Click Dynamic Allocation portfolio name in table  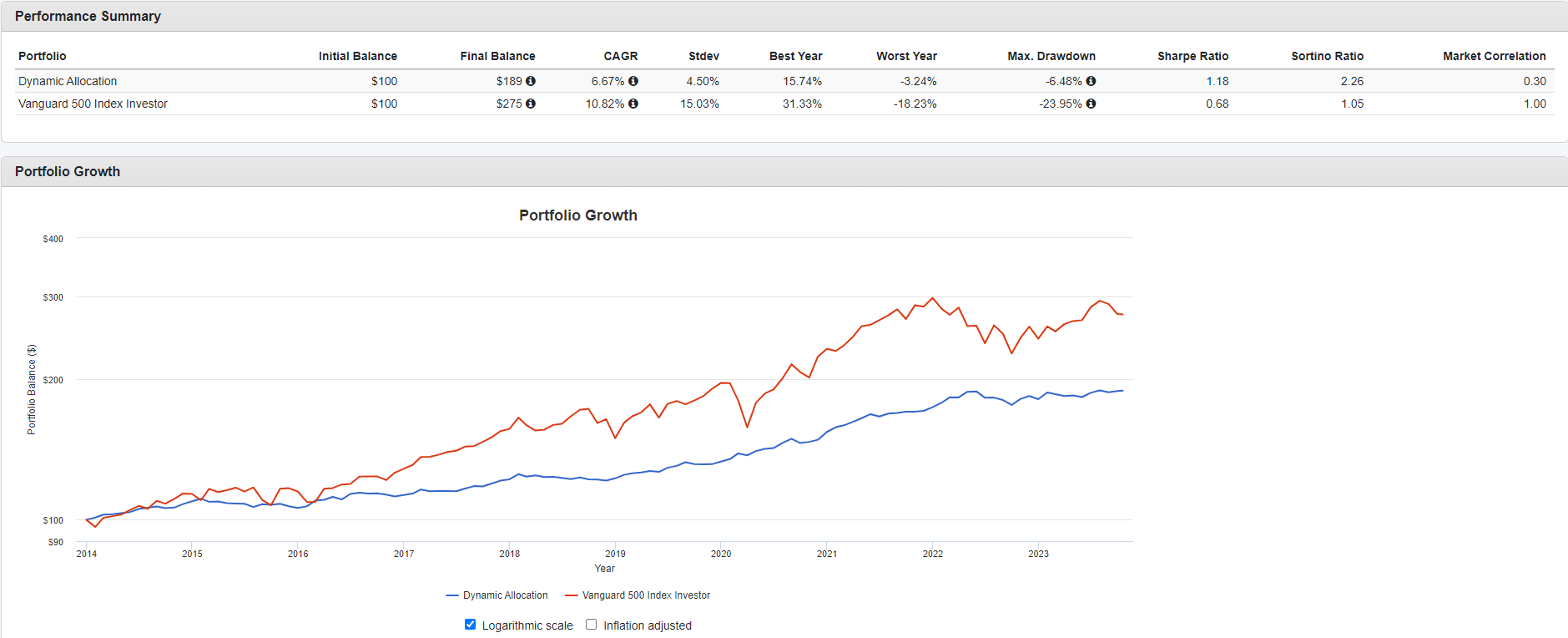68,81
